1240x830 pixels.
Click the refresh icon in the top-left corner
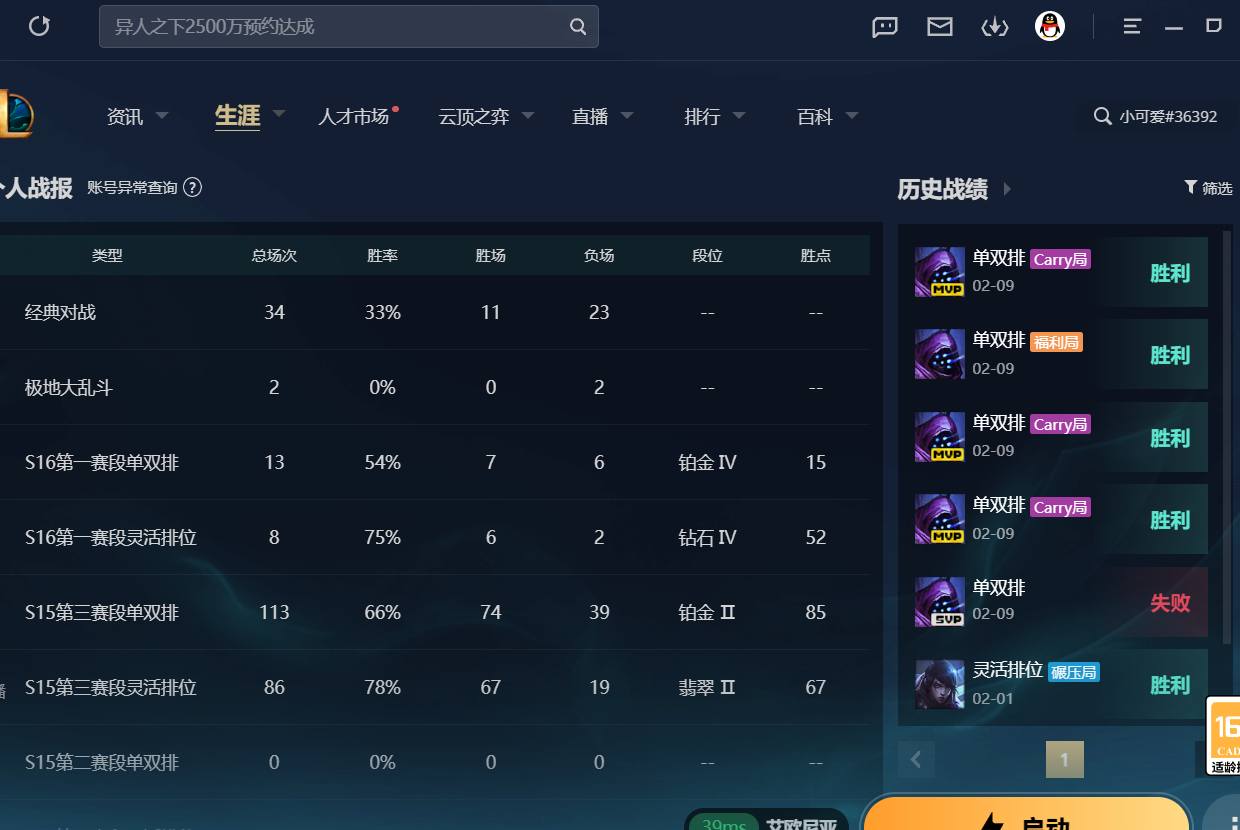(x=39, y=26)
